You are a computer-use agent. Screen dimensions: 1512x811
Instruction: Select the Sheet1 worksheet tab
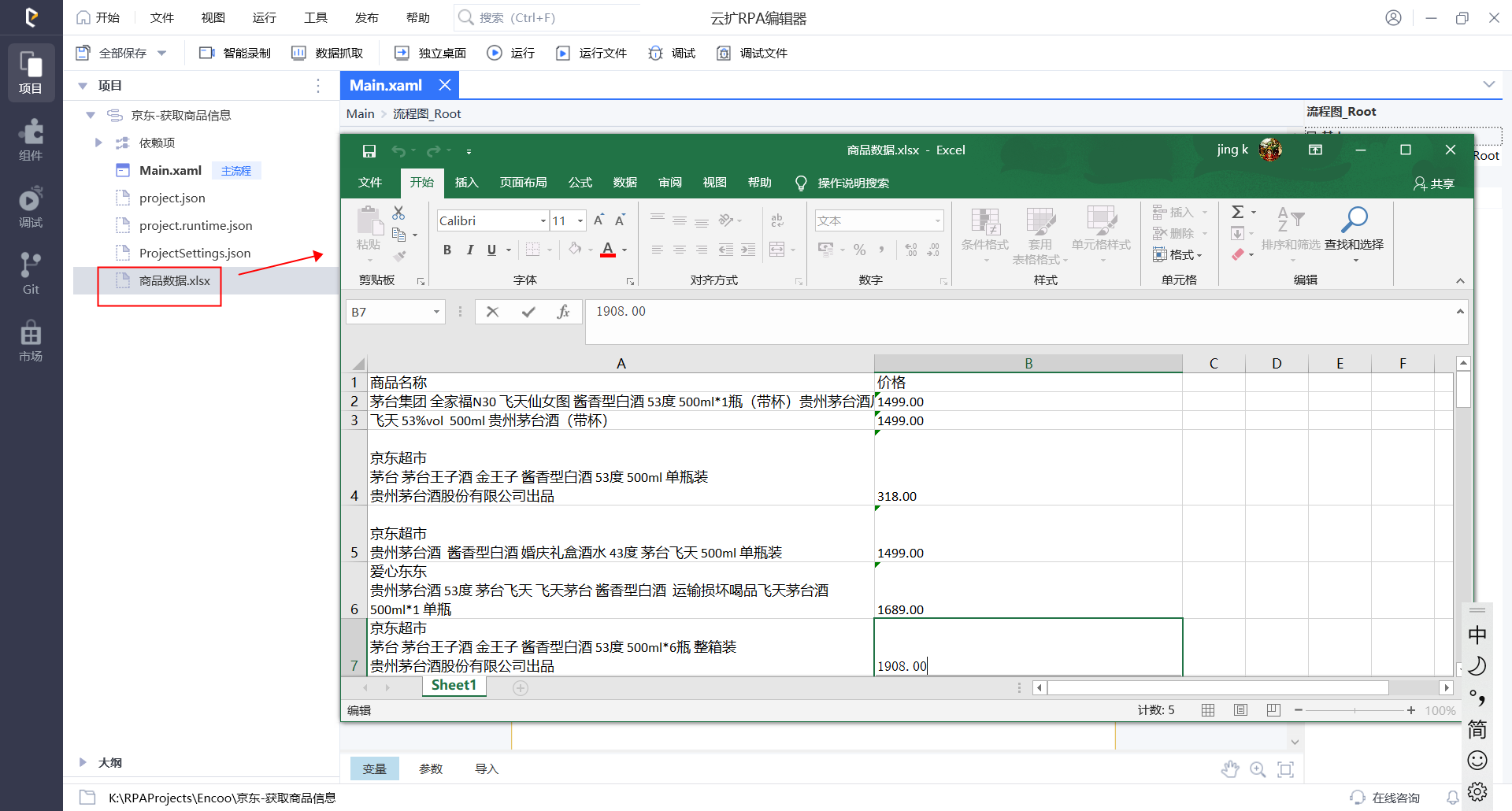454,686
